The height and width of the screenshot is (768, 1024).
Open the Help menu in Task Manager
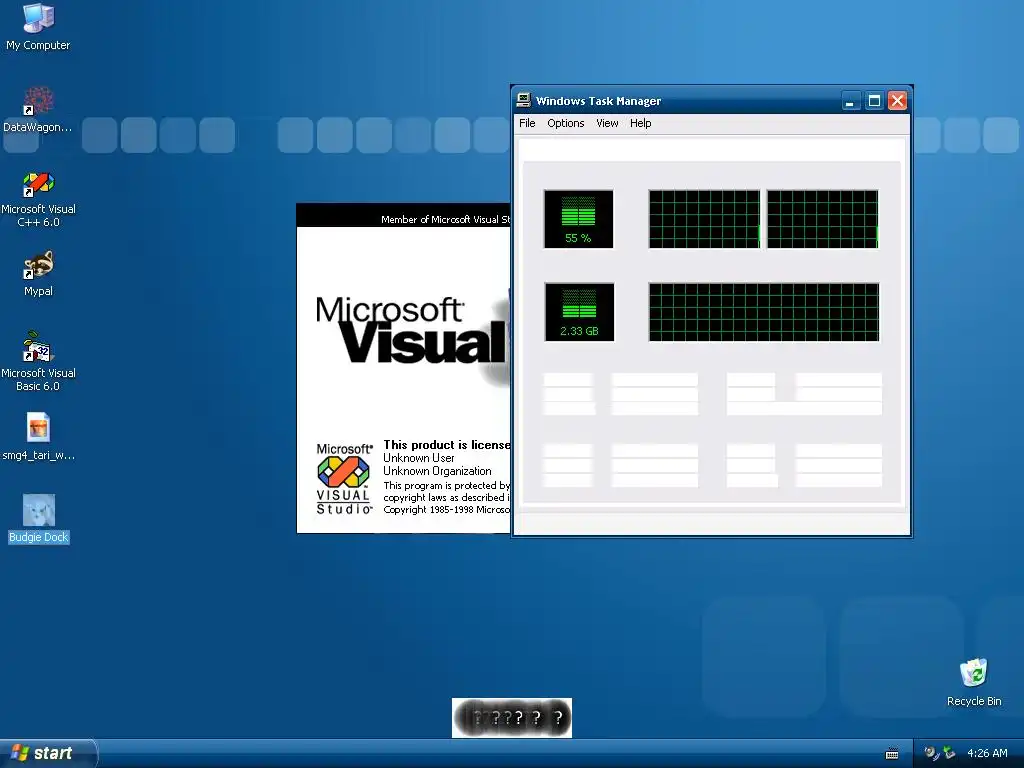(x=640, y=123)
